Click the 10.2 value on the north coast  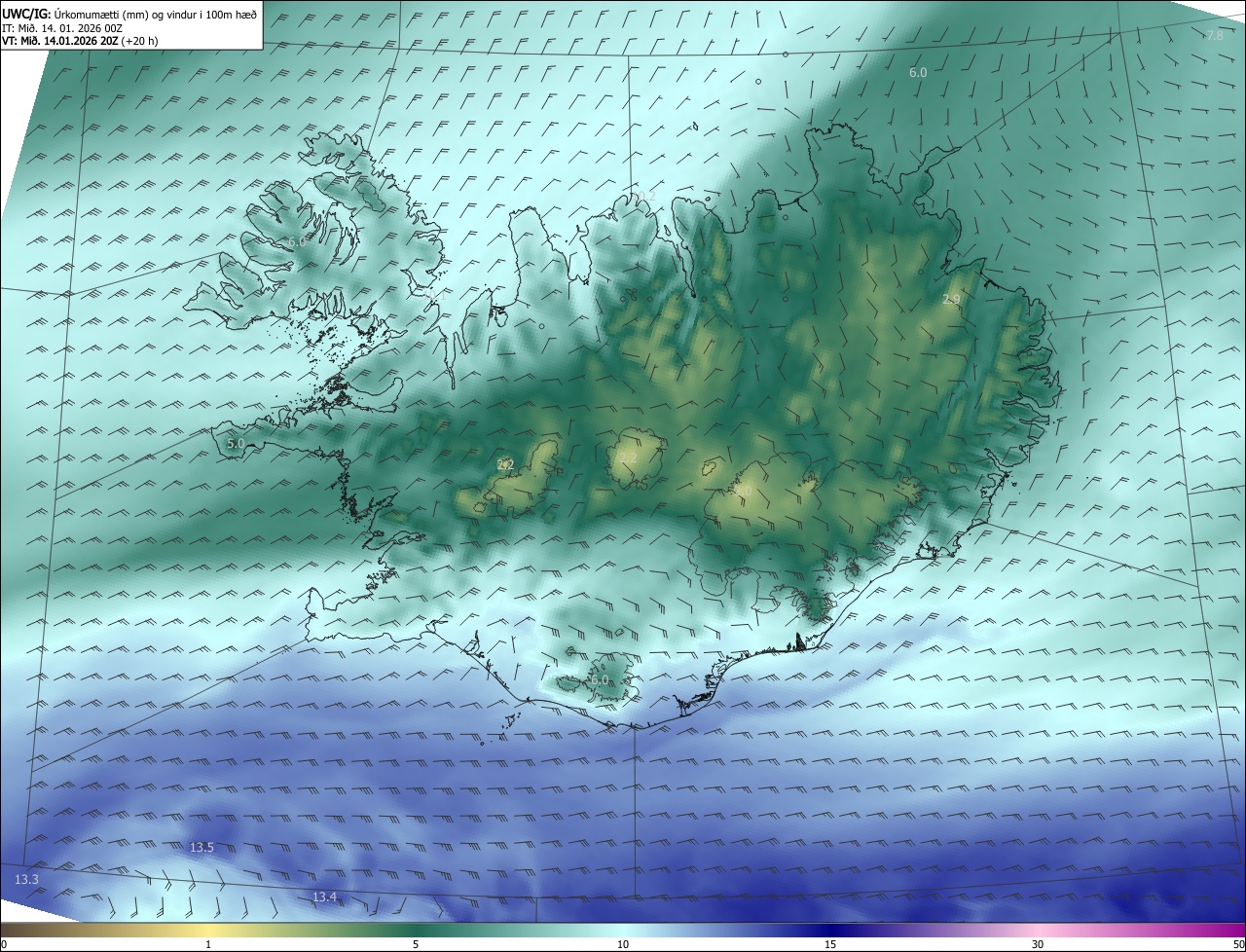(x=645, y=196)
